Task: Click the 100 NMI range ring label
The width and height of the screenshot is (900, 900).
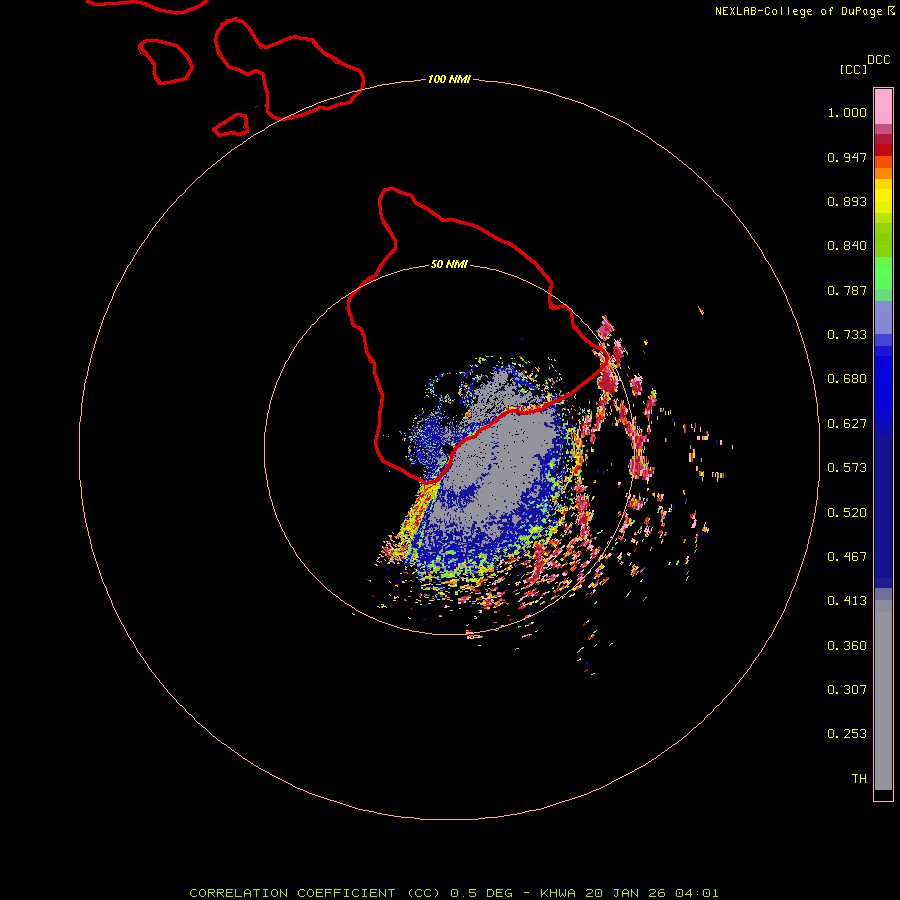Action: tap(449, 79)
